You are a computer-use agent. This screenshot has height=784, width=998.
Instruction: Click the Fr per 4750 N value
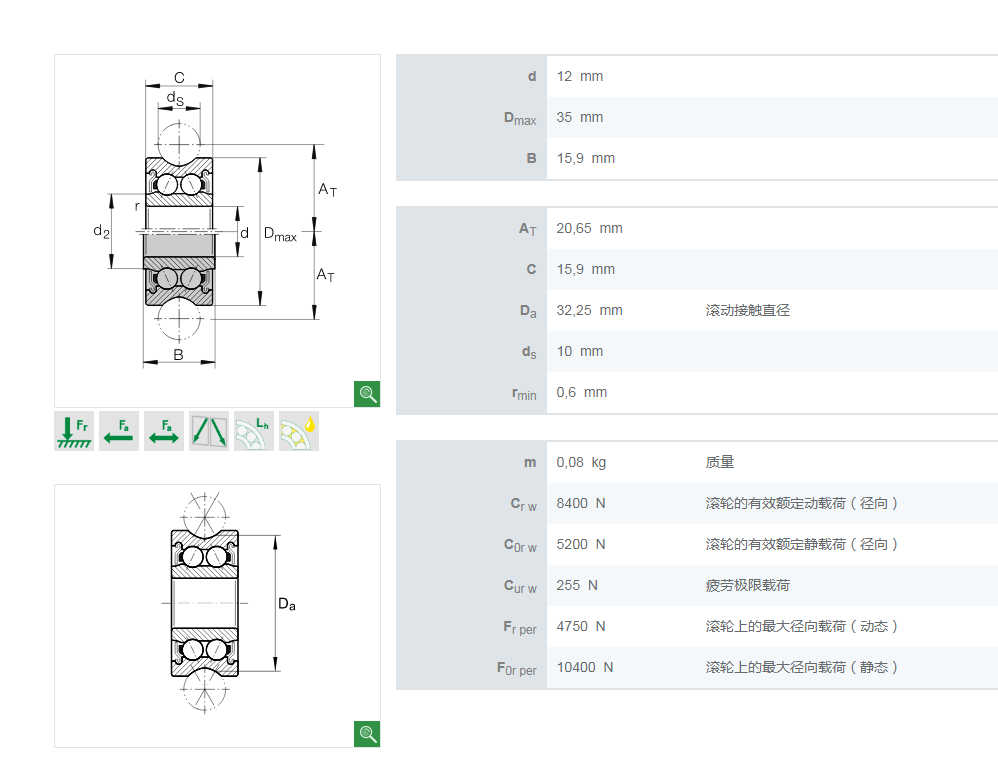click(581, 626)
